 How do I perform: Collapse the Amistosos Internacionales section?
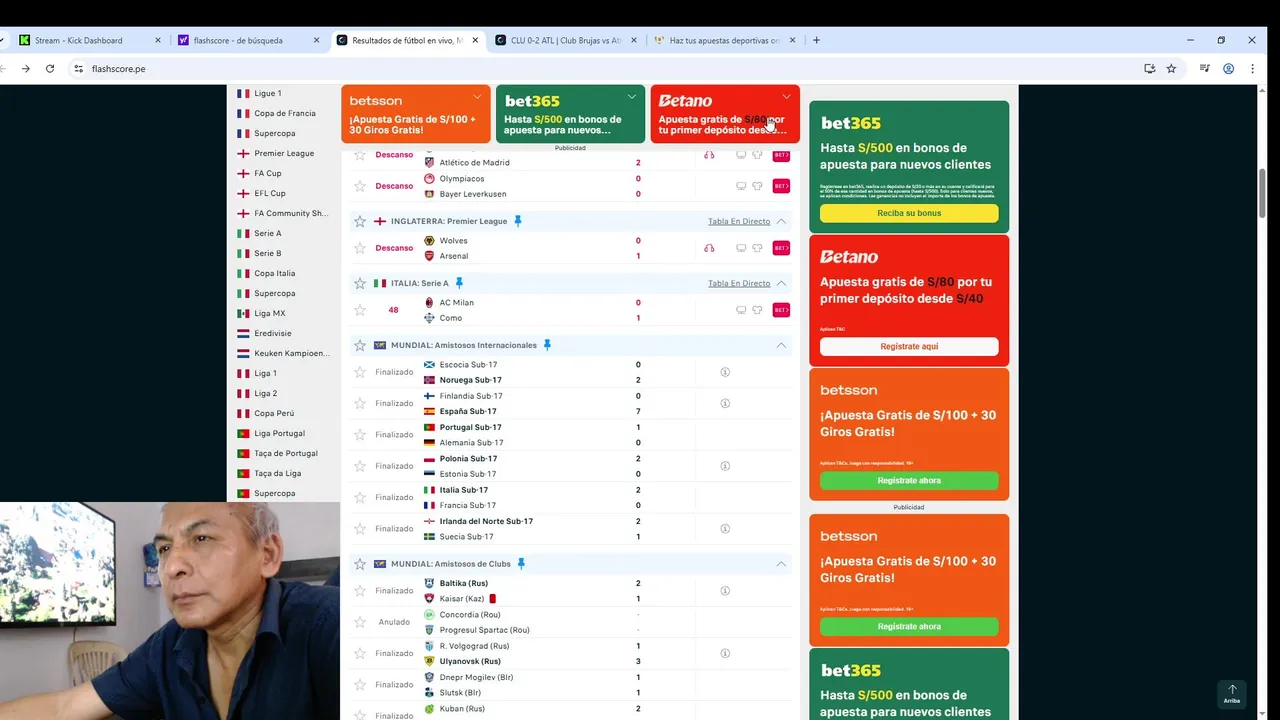click(x=781, y=345)
